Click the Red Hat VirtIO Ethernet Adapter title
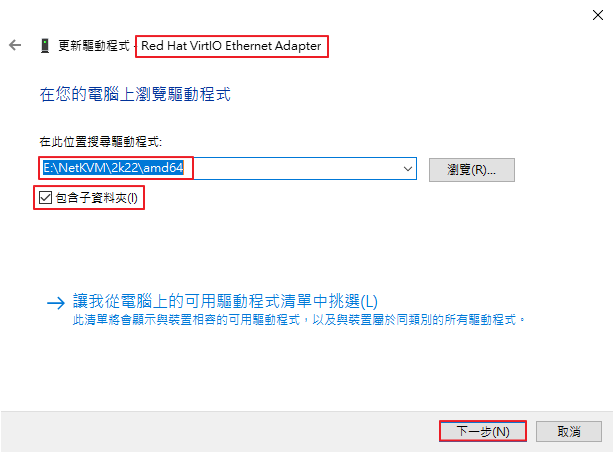The width and height of the screenshot is (613, 452). click(x=231, y=46)
